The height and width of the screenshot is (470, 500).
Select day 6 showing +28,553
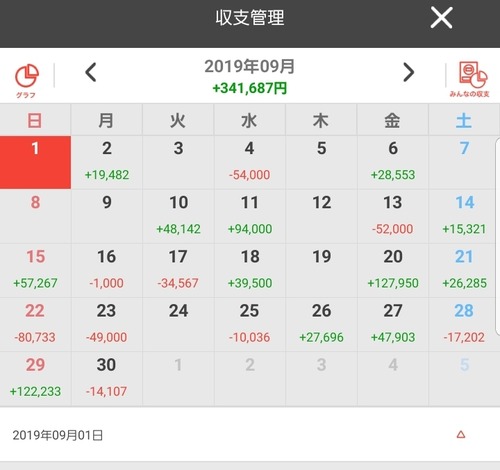[393, 162]
